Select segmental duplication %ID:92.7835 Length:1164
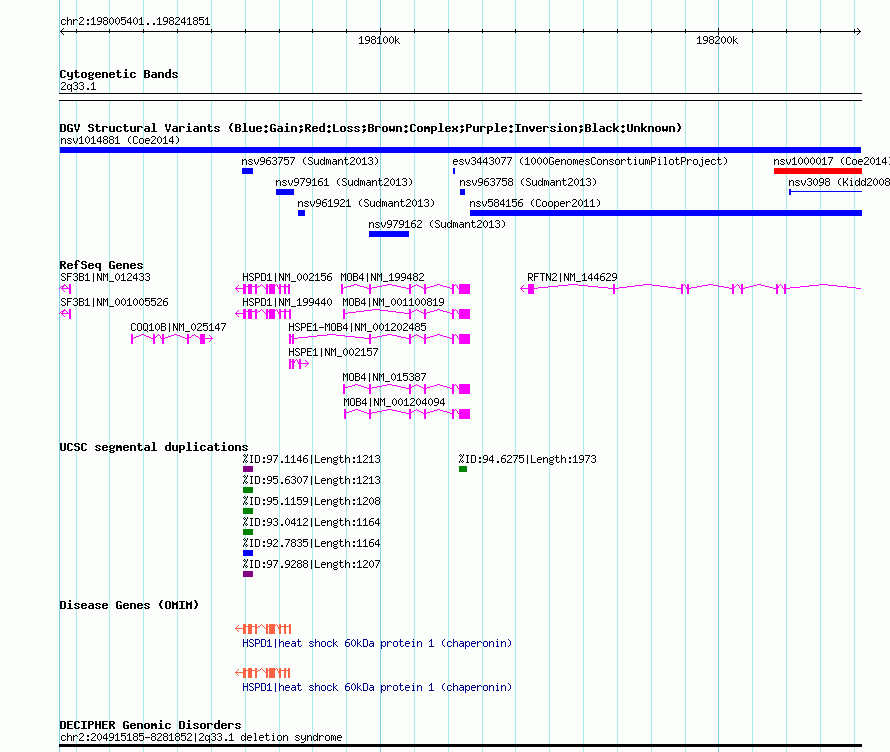Viewport: 890px width, 752px height. point(312,543)
